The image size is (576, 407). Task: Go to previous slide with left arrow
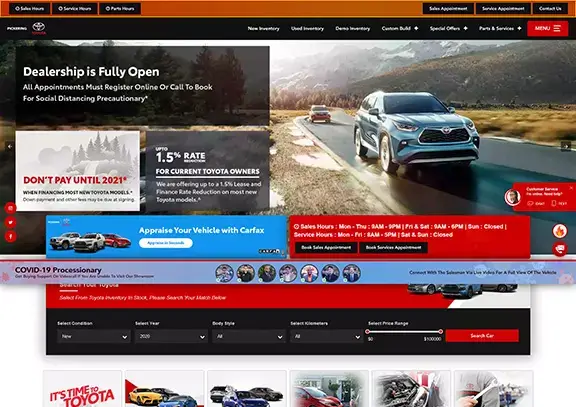[10, 146]
